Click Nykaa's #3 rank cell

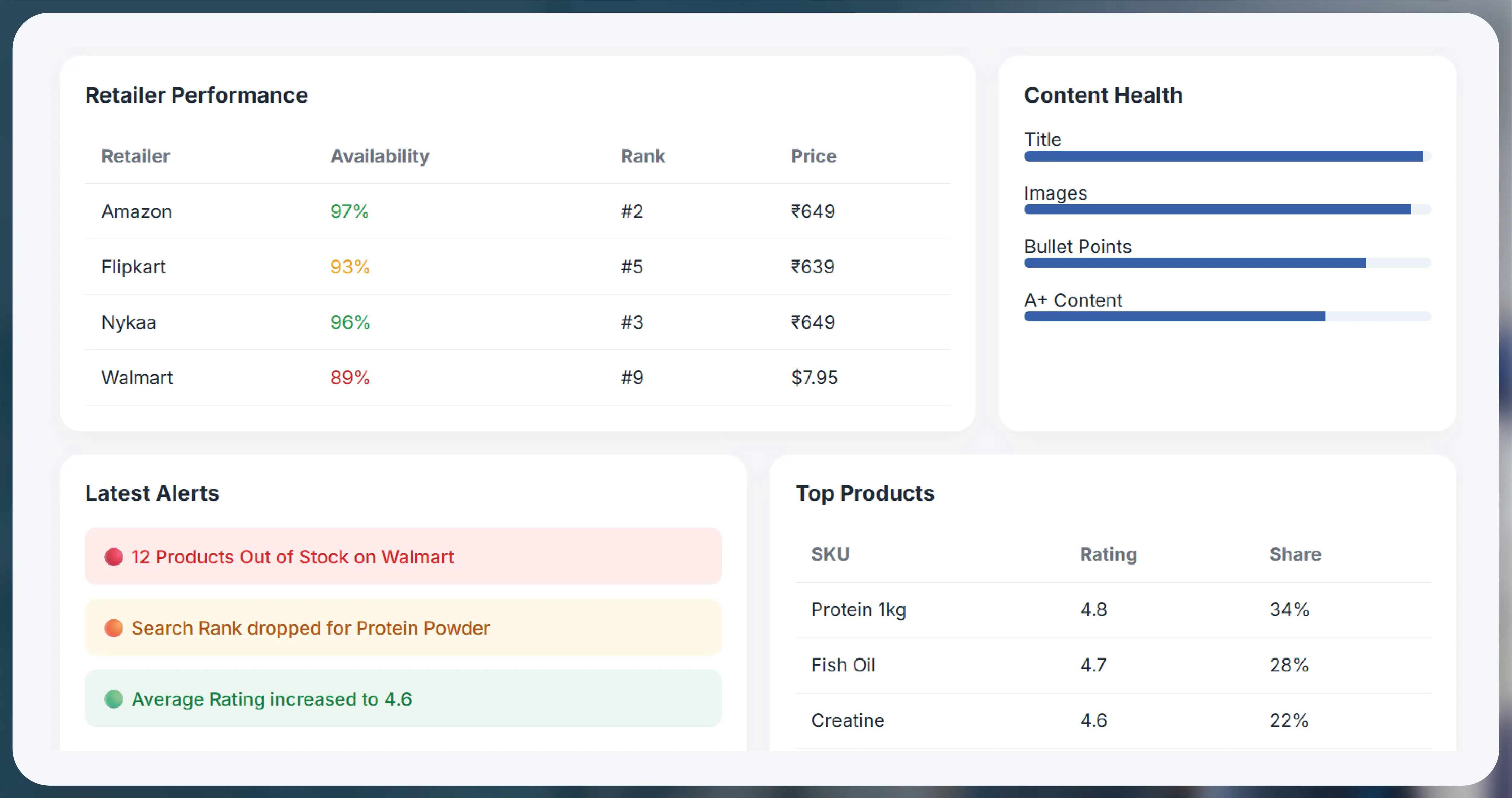(x=632, y=322)
